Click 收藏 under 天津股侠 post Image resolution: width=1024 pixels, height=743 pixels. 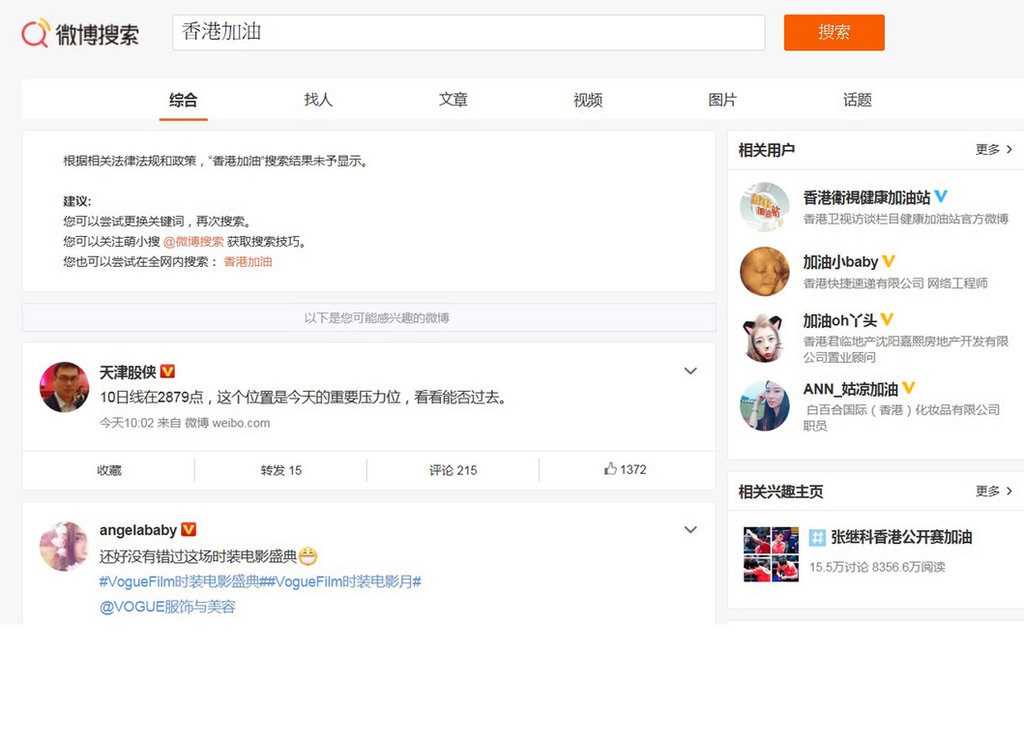(x=109, y=470)
